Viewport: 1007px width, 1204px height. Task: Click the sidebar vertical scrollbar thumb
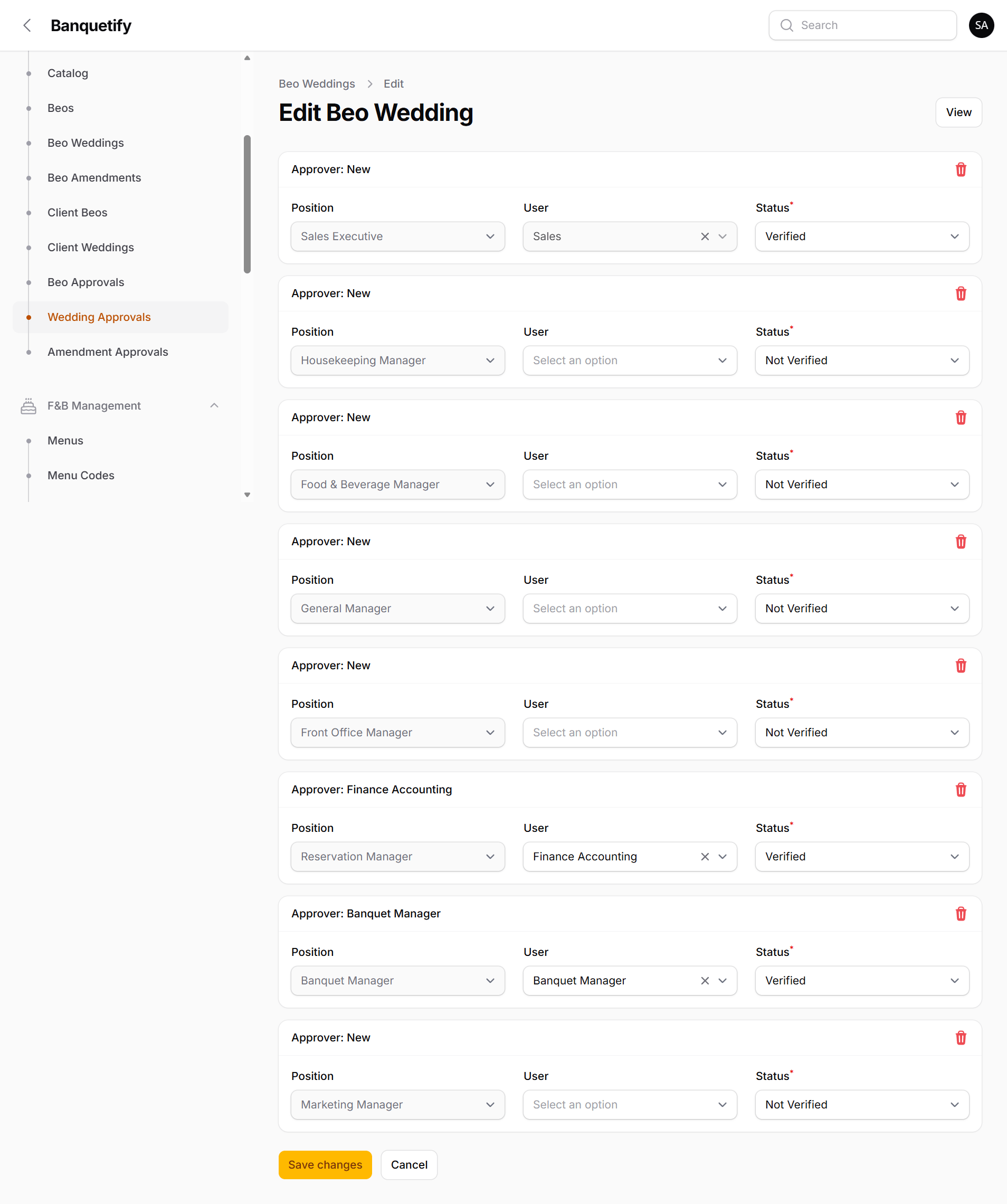(247, 204)
